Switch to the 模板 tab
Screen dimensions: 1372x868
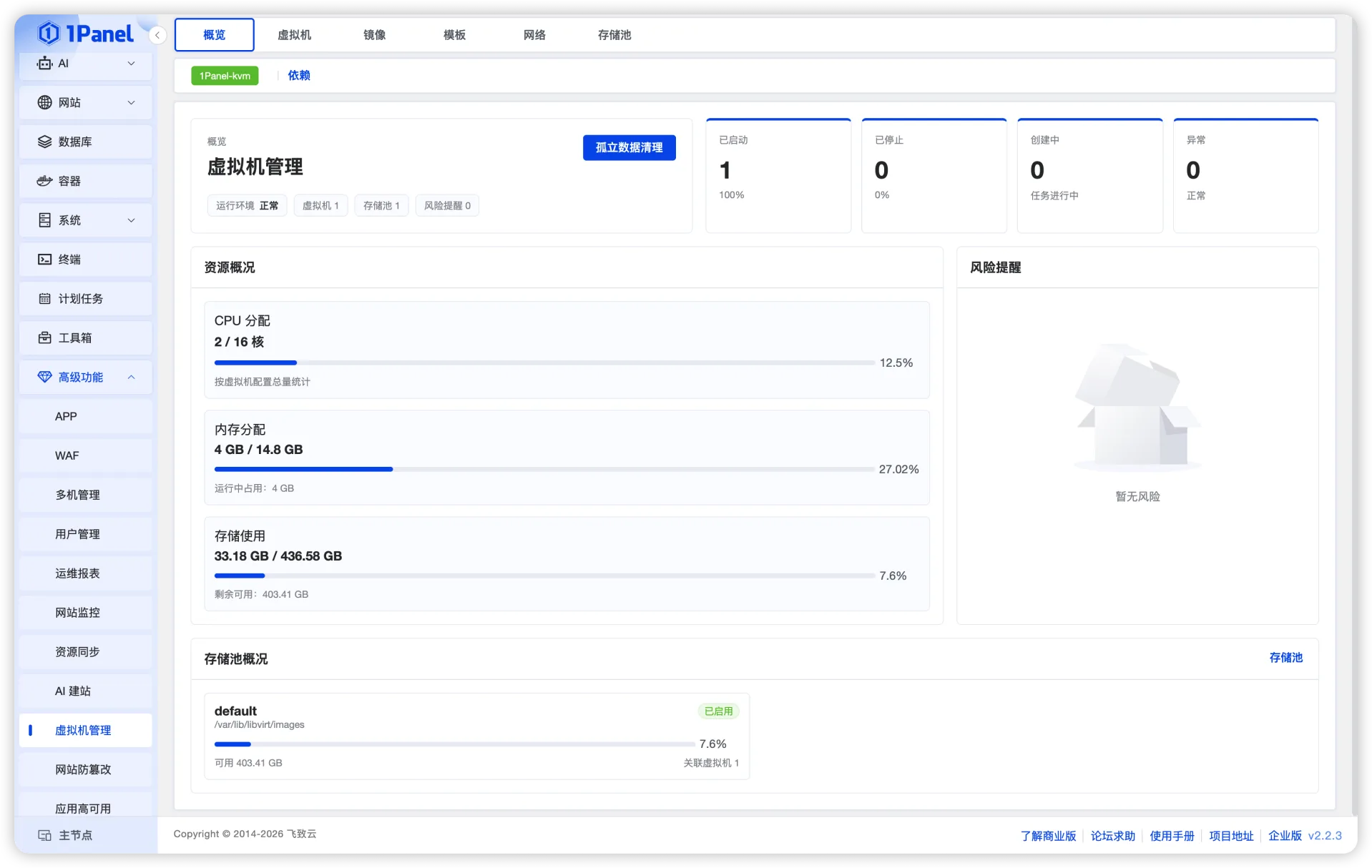point(454,35)
